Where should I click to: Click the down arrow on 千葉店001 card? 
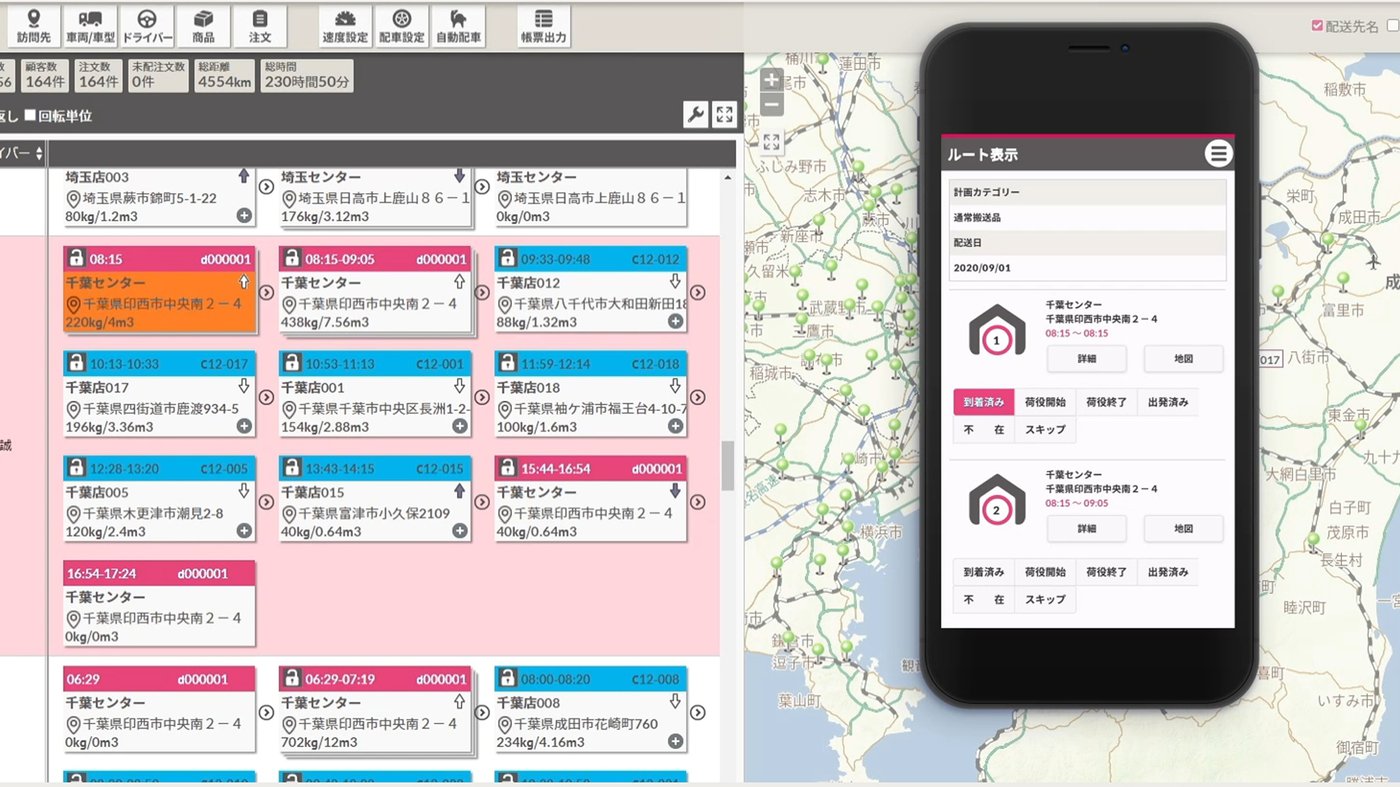460,386
